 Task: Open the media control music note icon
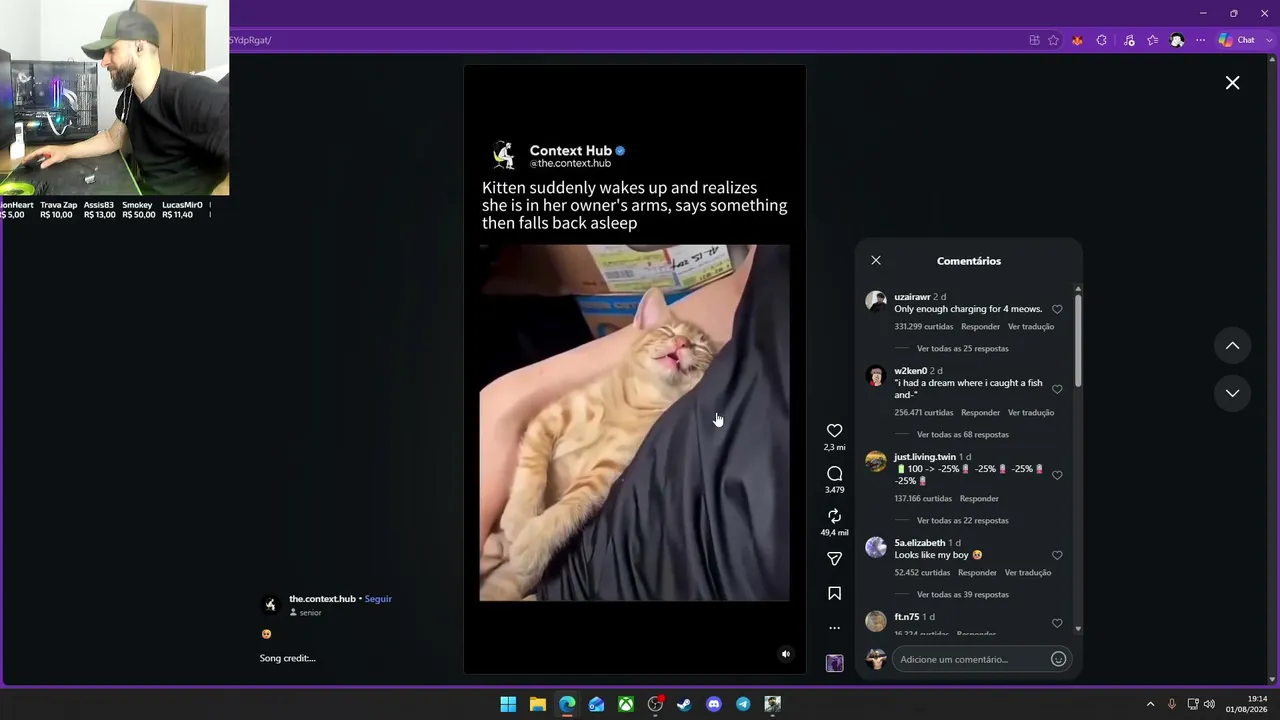coord(1129,40)
